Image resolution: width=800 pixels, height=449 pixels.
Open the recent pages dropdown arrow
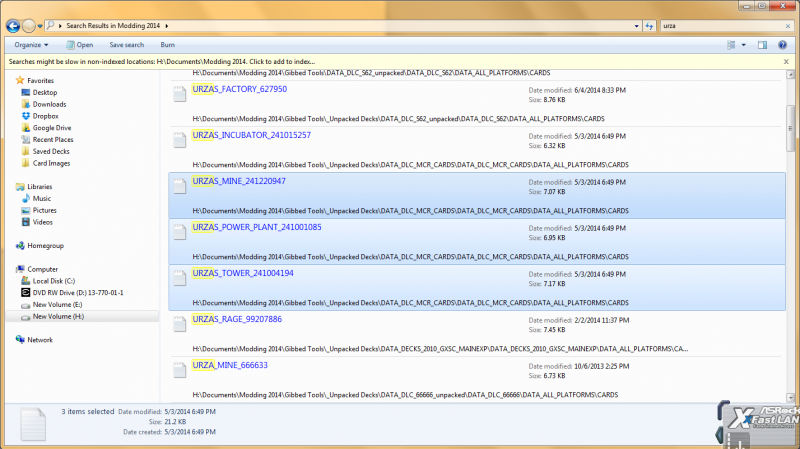(x=40, y=26)
